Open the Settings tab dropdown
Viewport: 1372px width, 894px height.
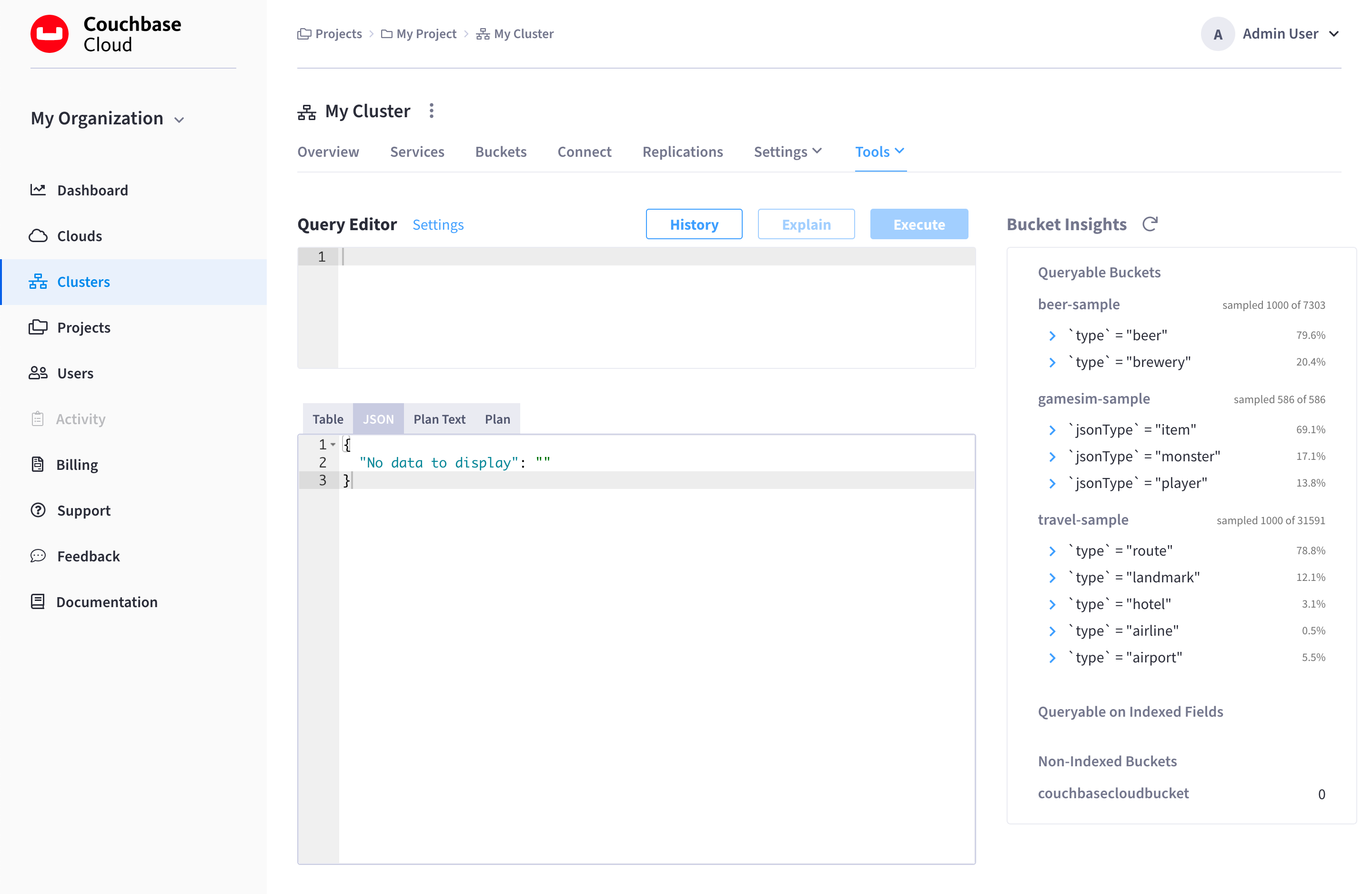pos(787,152)
